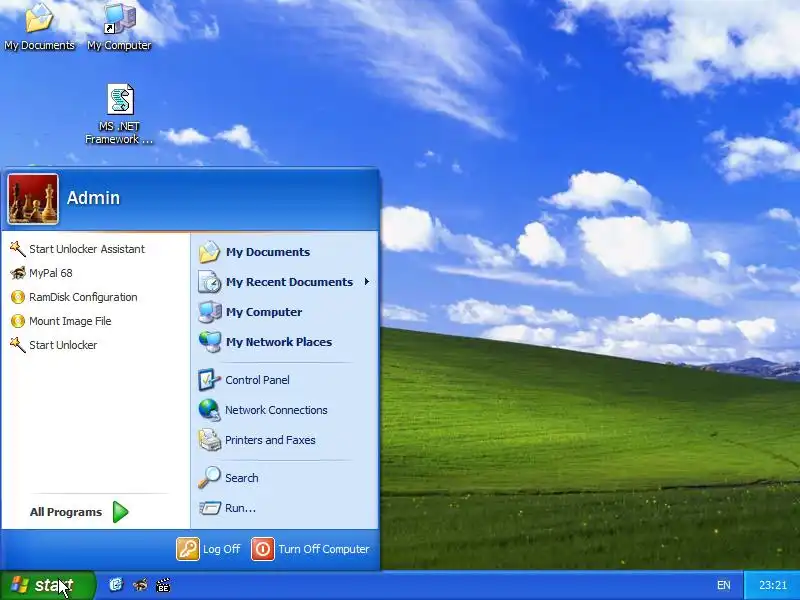The width and height of the screenshot is (800, 600).
Task: Select Mount Image File in Start menu
Action: [x=95, y=321]
